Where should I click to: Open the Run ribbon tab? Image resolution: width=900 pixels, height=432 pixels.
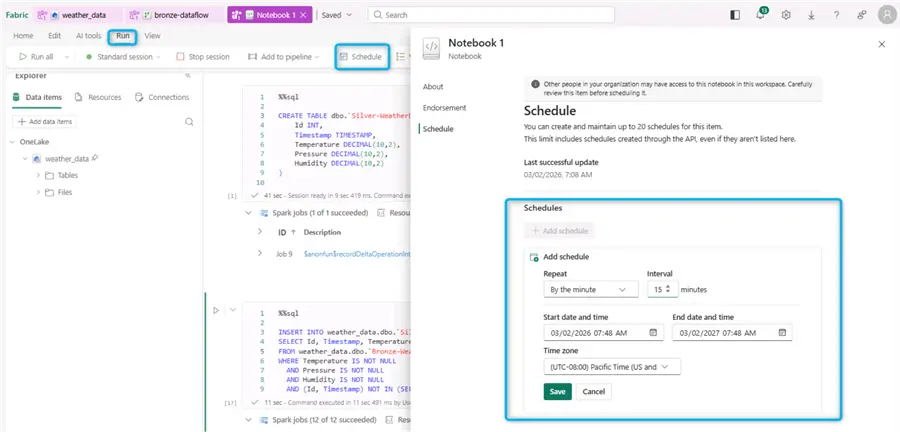[123, 36]
